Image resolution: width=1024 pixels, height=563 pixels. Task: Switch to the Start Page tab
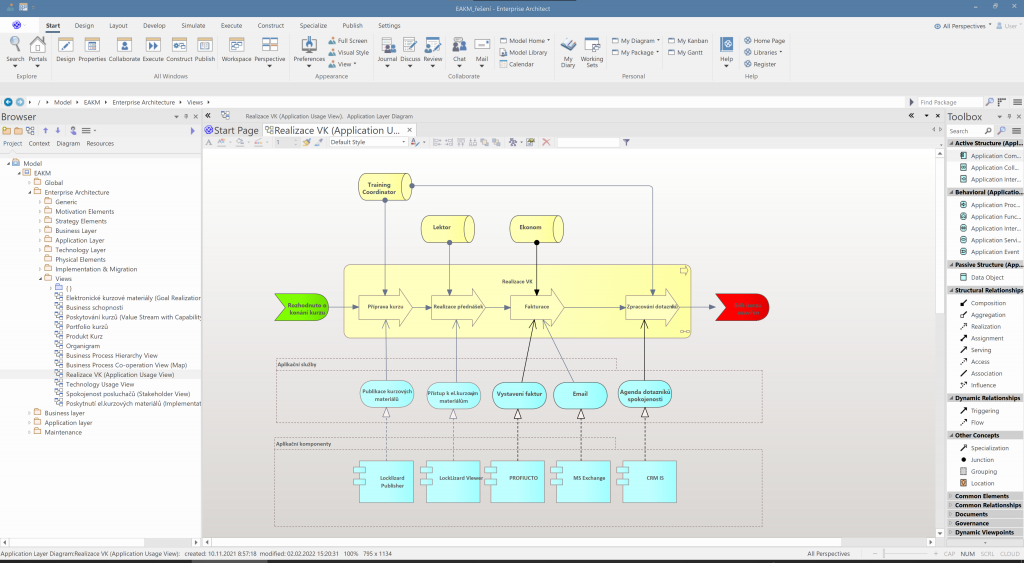(232, 130)
